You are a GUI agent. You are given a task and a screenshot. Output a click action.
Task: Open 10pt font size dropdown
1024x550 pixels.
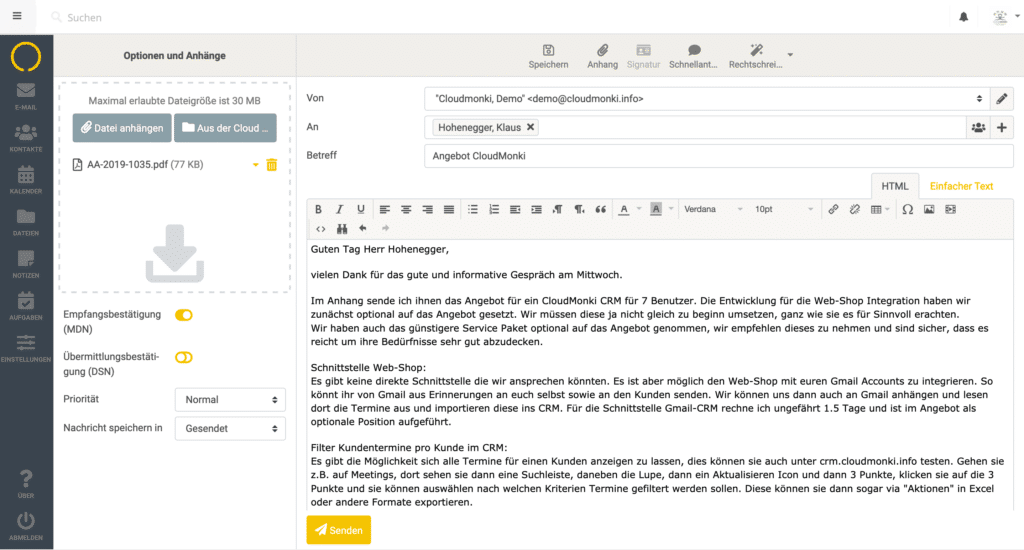tap(784, 210)
